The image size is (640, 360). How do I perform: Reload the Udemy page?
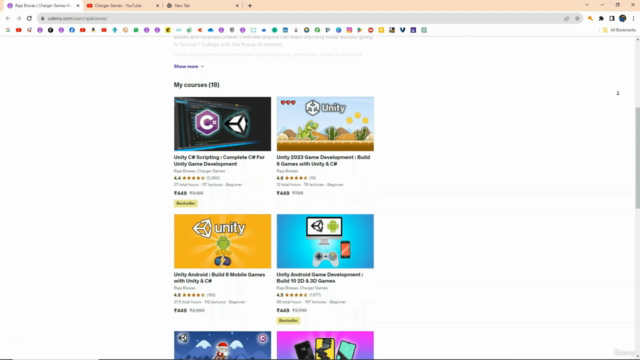29,18
